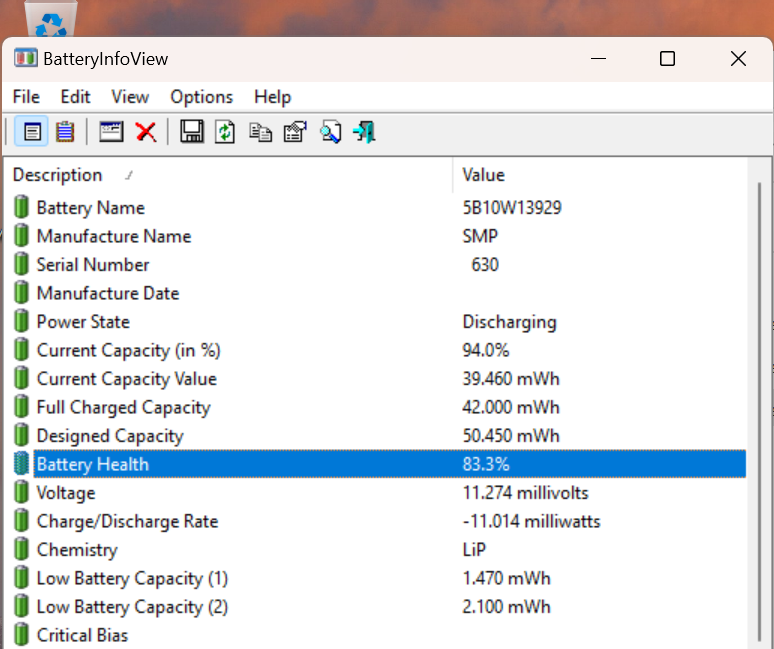Select the Full Charged Capacity row label

(124, 408)
